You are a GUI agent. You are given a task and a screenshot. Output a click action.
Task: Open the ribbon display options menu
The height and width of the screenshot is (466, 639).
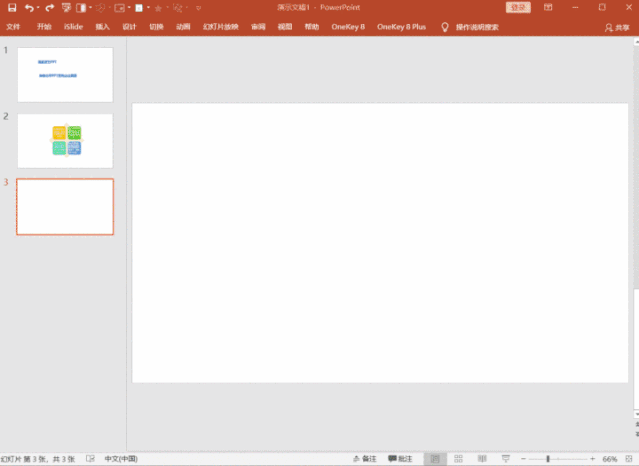click(548, 7)
